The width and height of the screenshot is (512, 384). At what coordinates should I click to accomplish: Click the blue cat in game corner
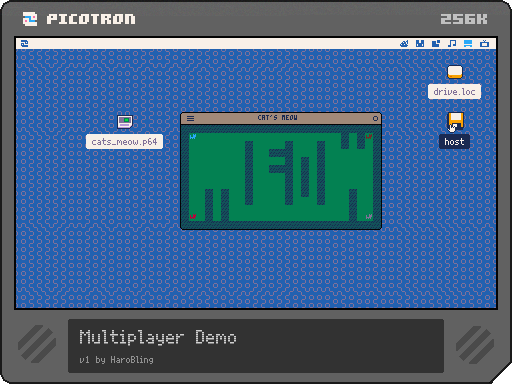coord(193,136)
